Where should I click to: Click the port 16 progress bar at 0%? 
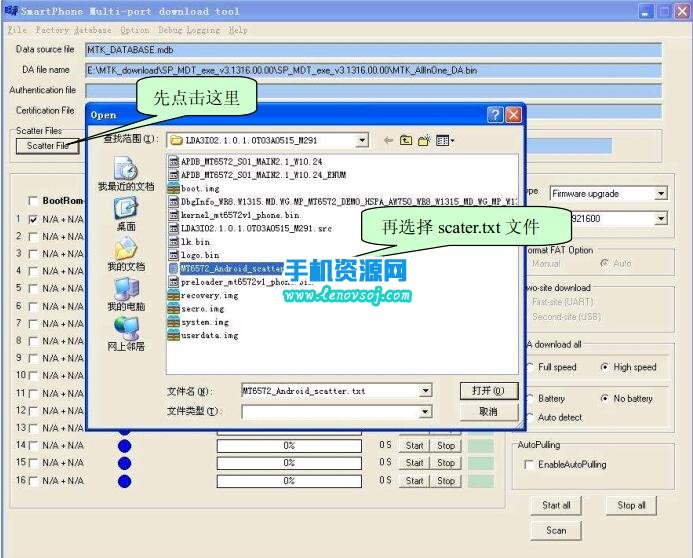(289, 481)
